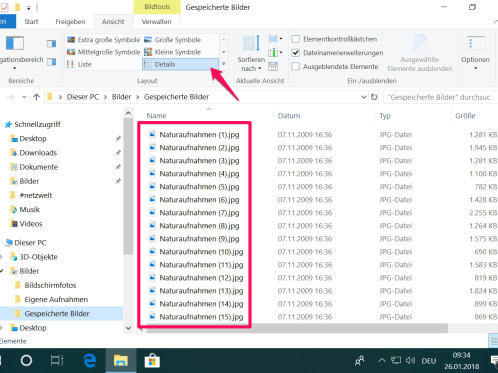
Task: Open Bildschirmfotos subfolder
Action: [x=46, y=285]
